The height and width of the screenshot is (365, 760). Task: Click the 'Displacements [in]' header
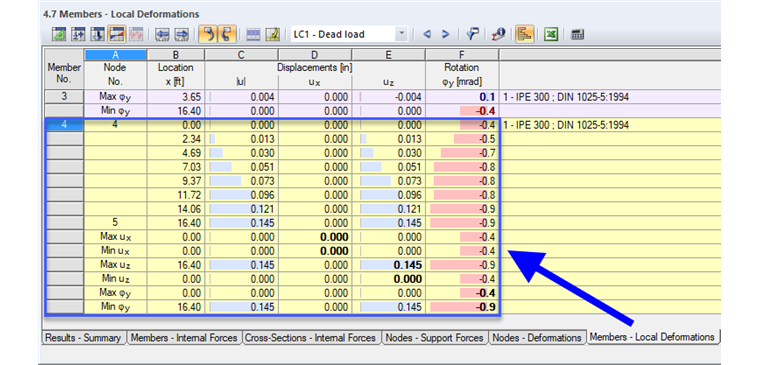tap(315, 68)
